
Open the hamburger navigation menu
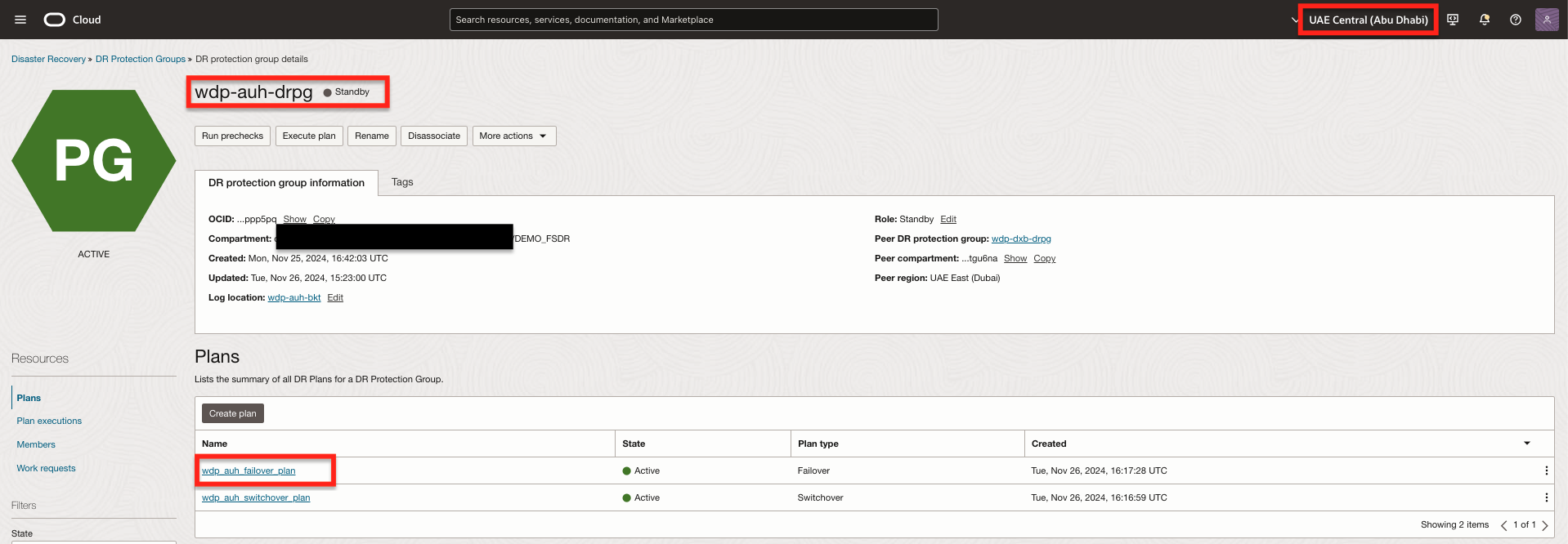[x=20, y=20]
